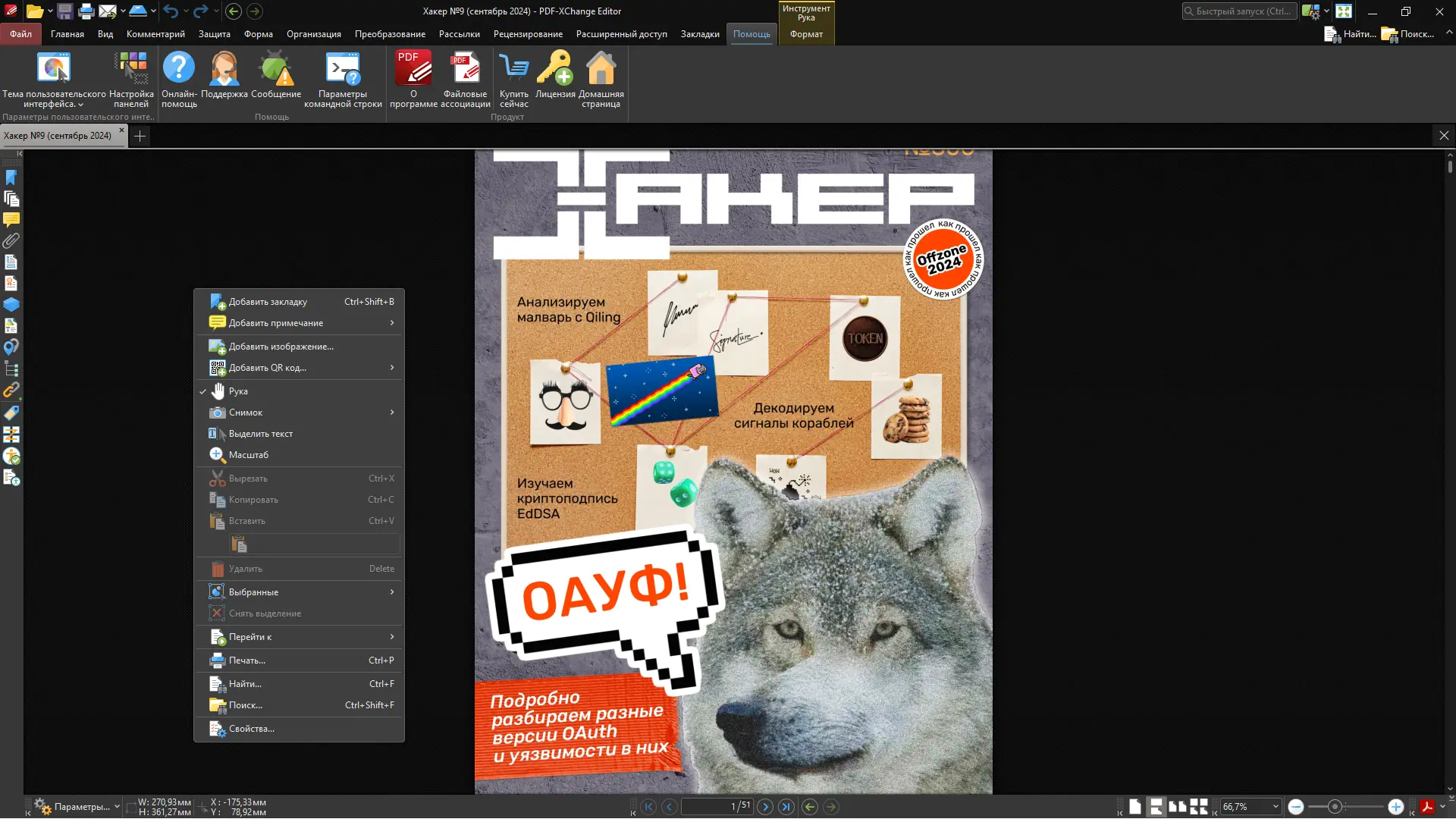Choose 'Добавить закладку' from the context menu
This screenshot has height=819, width=1456.
click(x=268, y=301)
